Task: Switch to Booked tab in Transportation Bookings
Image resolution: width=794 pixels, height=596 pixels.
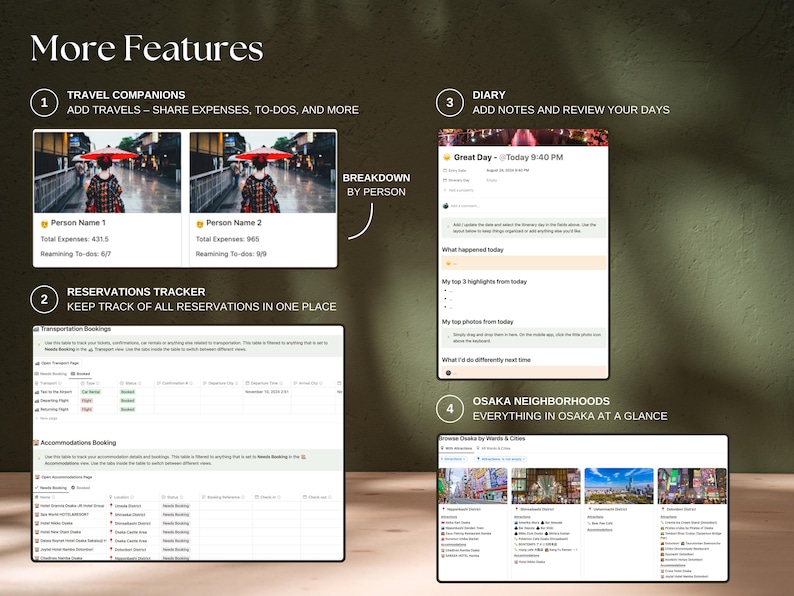Action: pyautogui.click(x=81, y=374)
